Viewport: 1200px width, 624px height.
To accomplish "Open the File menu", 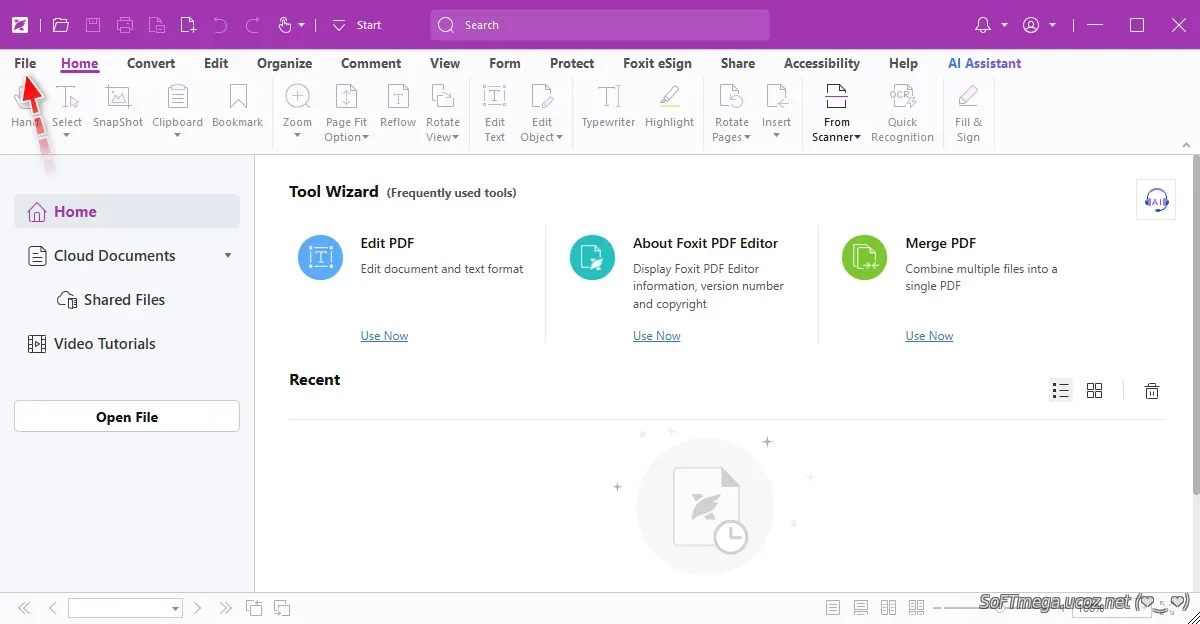I will 25,63.
